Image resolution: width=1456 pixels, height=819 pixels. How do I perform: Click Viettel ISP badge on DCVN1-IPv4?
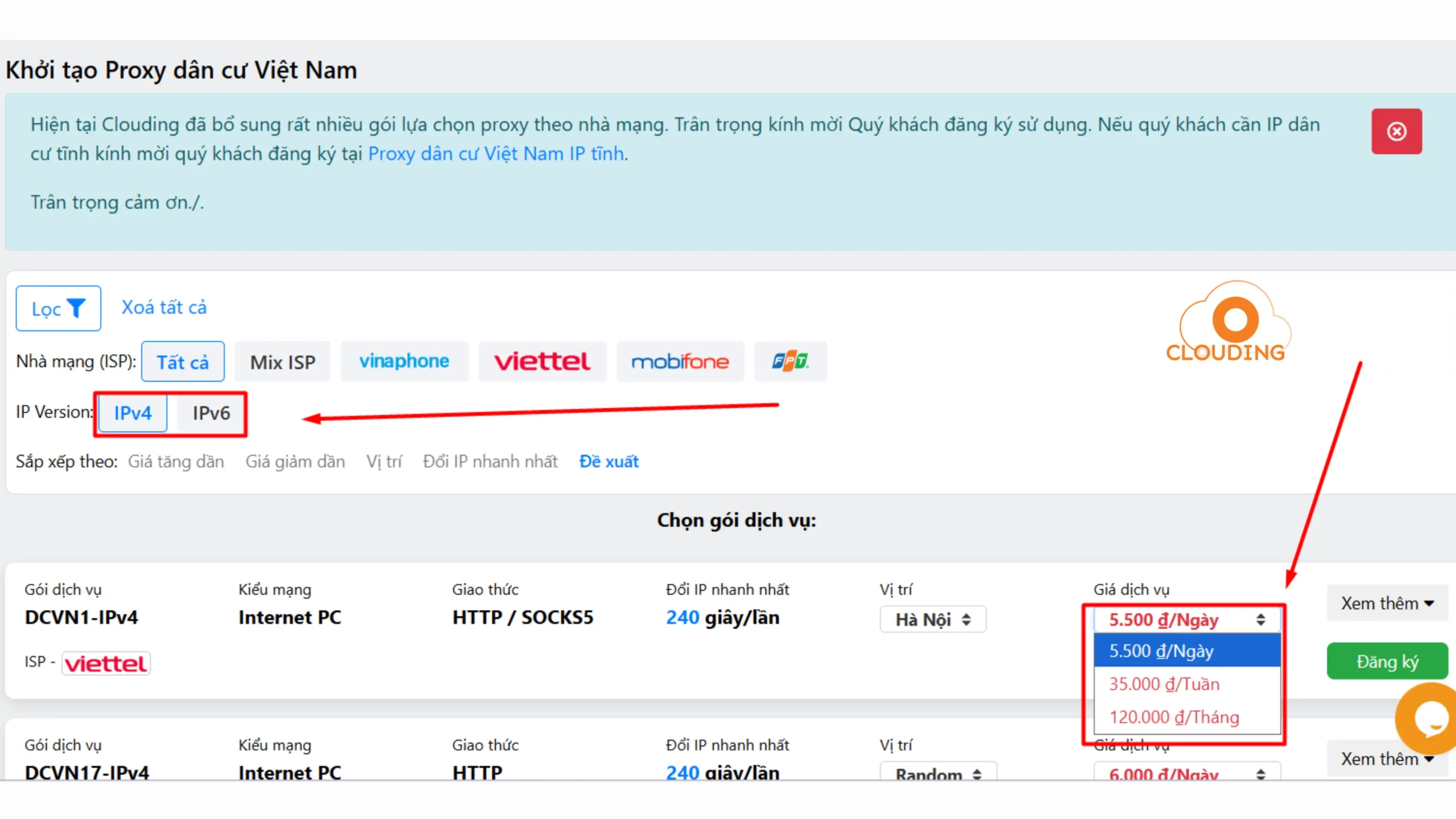(x=106, y=663)
